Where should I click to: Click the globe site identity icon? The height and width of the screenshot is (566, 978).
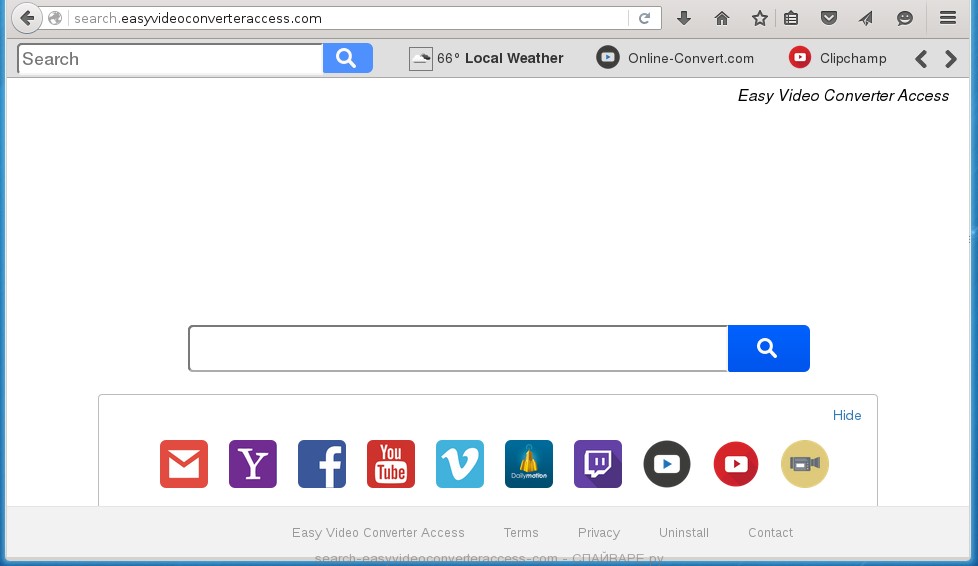point(55,18)
